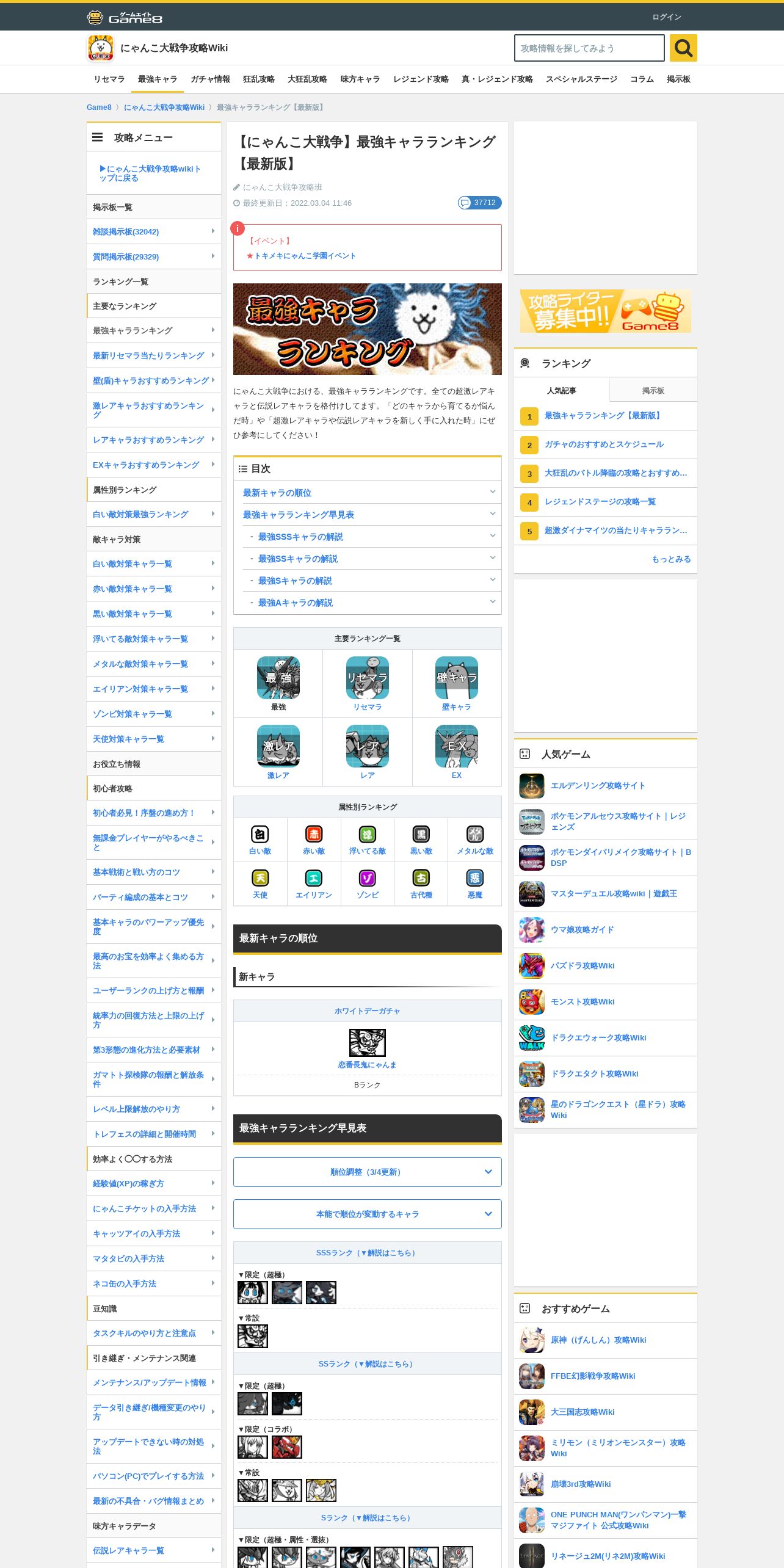Select the 古代種 attribute icon
This screenshot has width=784, height=1568.
point(421,878)
